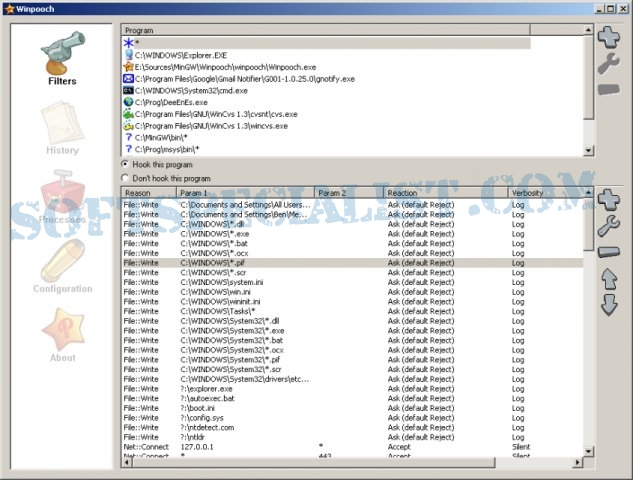
Task: Click question mark icon for C:\Prog\msys\bin\*
Action: pyautogui.click(x=129, y=149)
